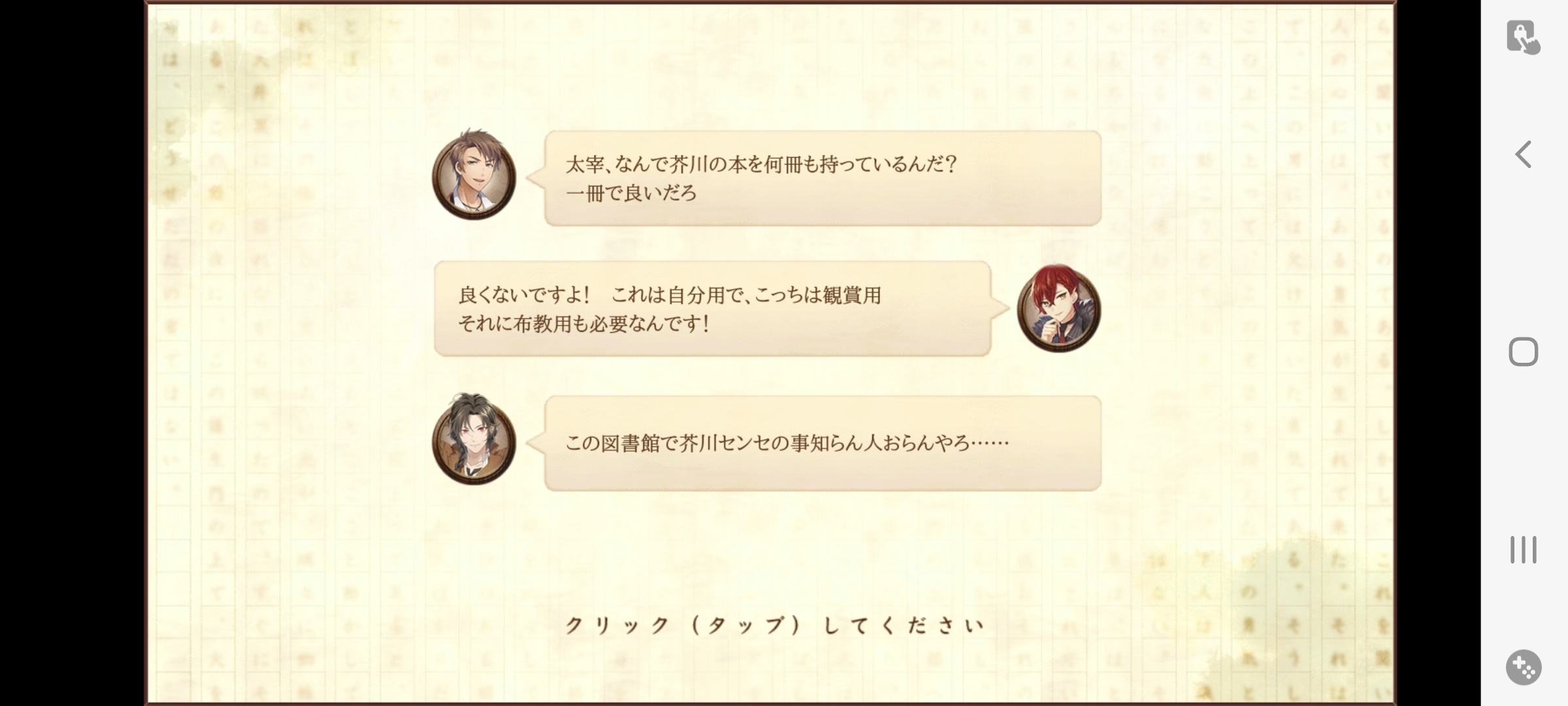Image resolution: width=1568 pixels, height=706 pixels.
Task: Open the recent apps button
Action: (x=1523, y=550)
